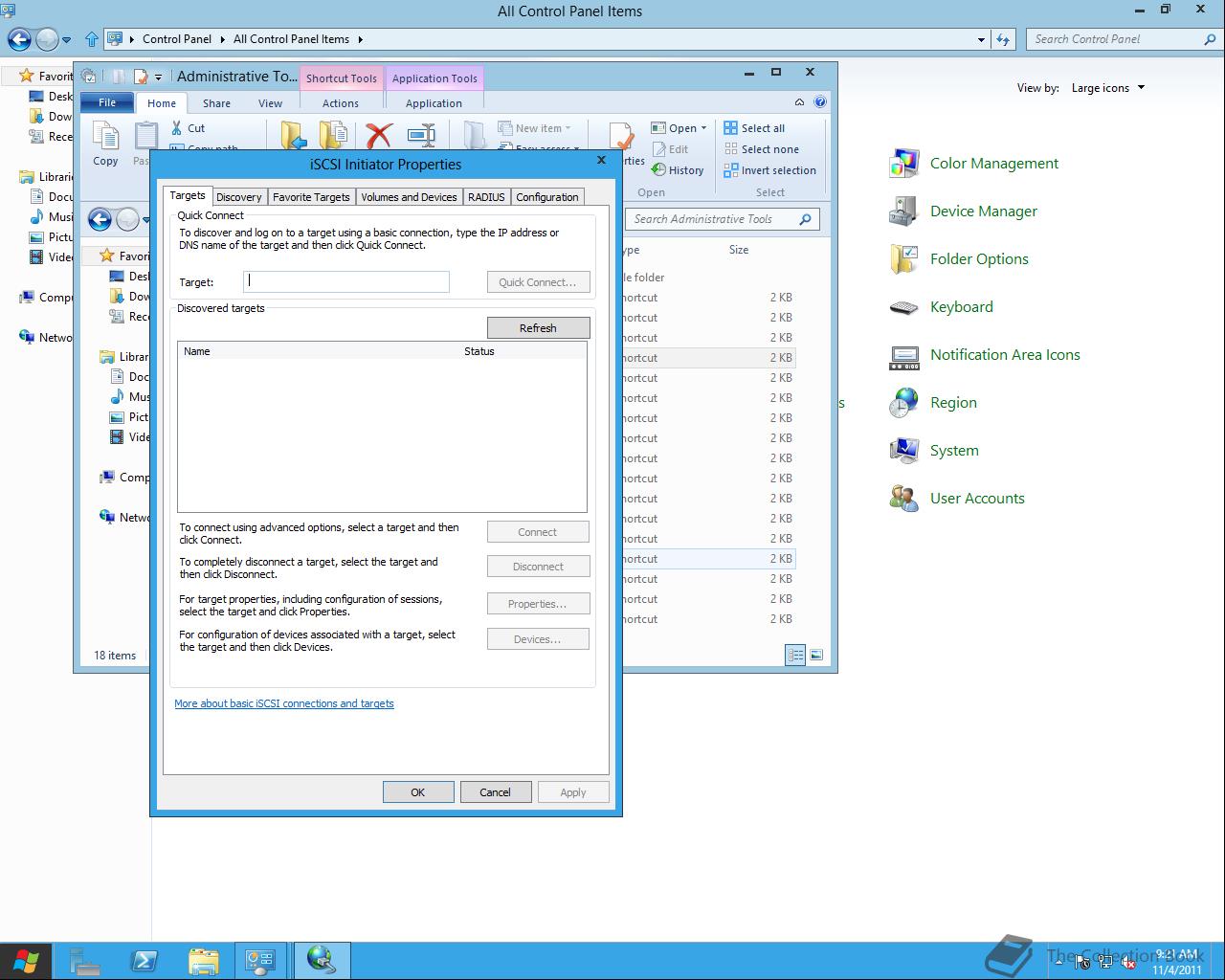This screenshot has height=980, width=1225.
Task: Open More about basic iSCSI connections link
Action: tap(284, 703)
